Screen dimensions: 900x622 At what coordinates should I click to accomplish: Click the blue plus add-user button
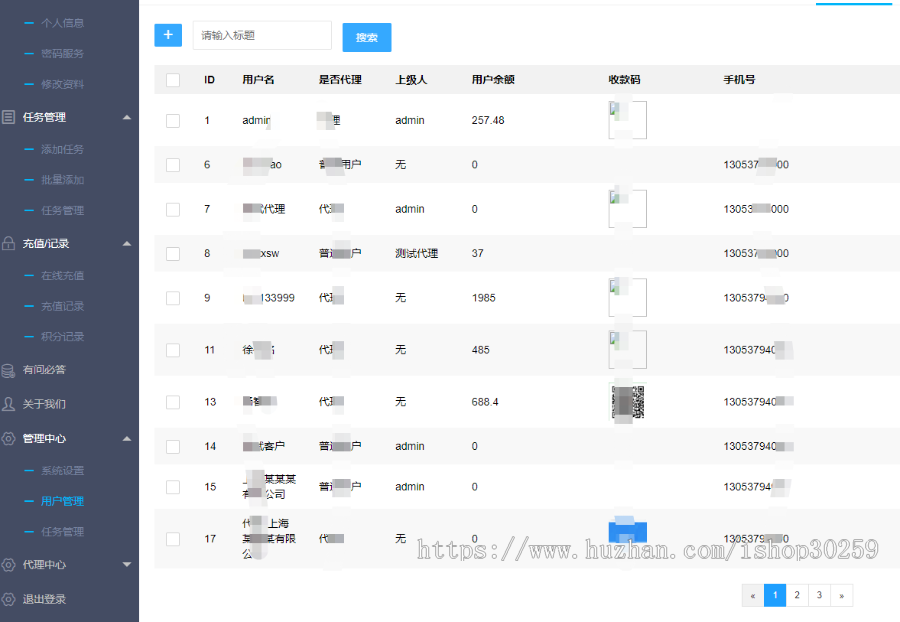pyautogui.click(x=168, y=35)
